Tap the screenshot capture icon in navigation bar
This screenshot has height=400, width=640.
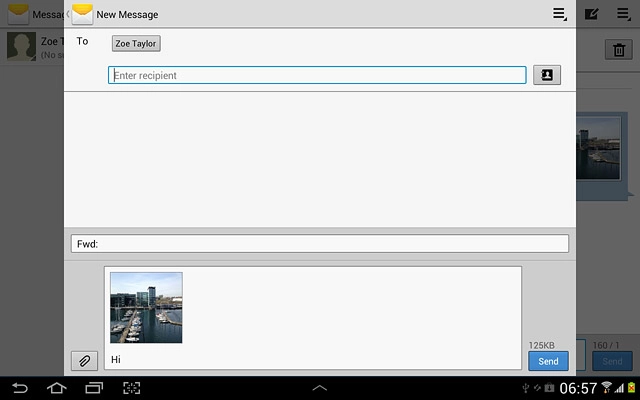[131, 388]
